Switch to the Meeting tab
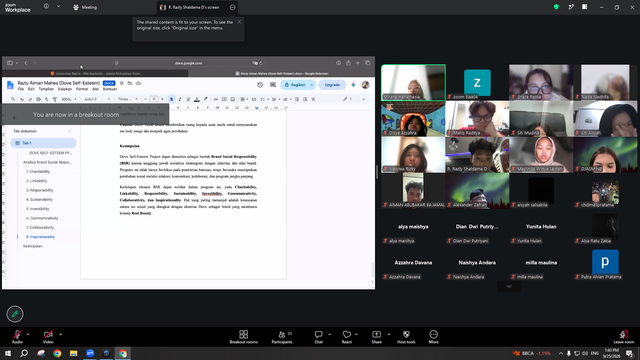The height and width of the screenshot is (360, 640). [85, 7]
